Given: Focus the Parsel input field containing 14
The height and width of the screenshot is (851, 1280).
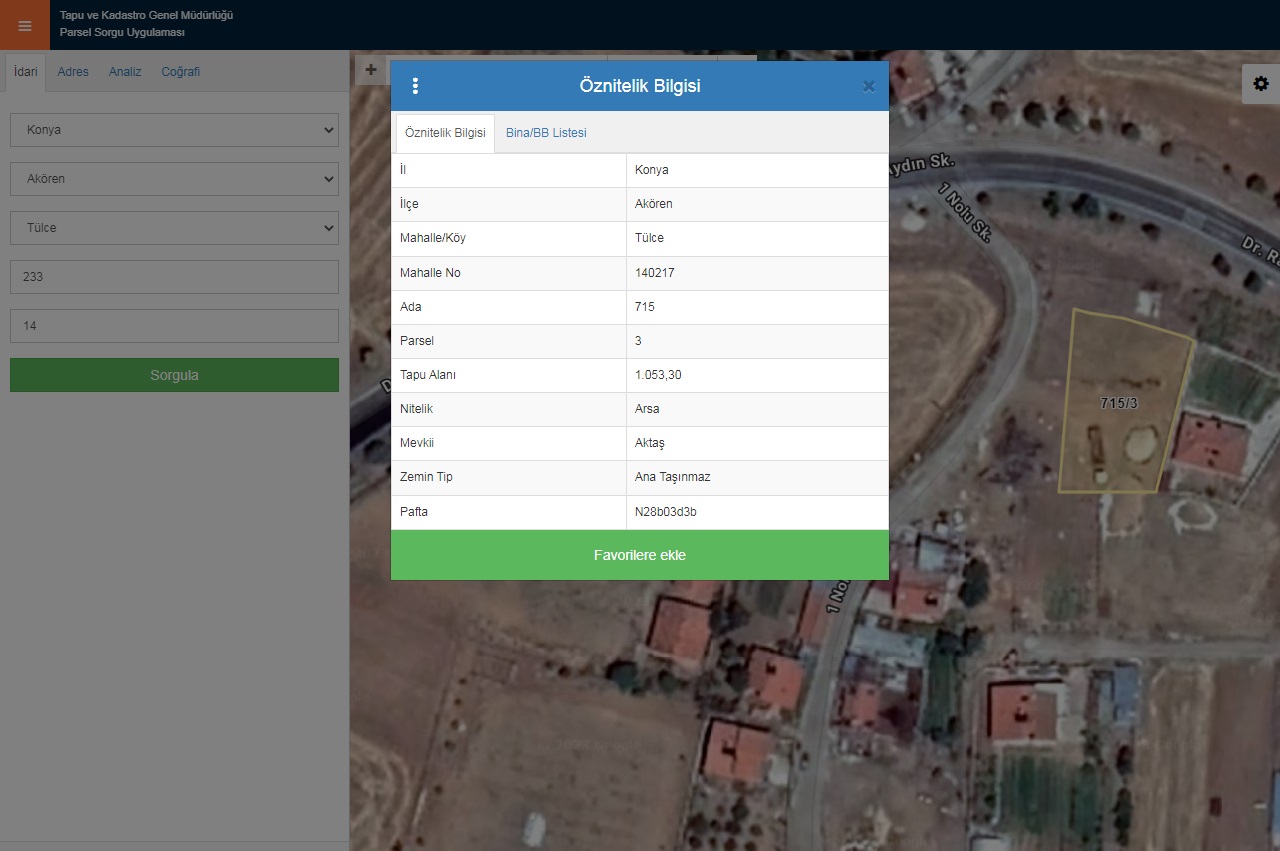Looking at the screenshot, I should (174, 326).
